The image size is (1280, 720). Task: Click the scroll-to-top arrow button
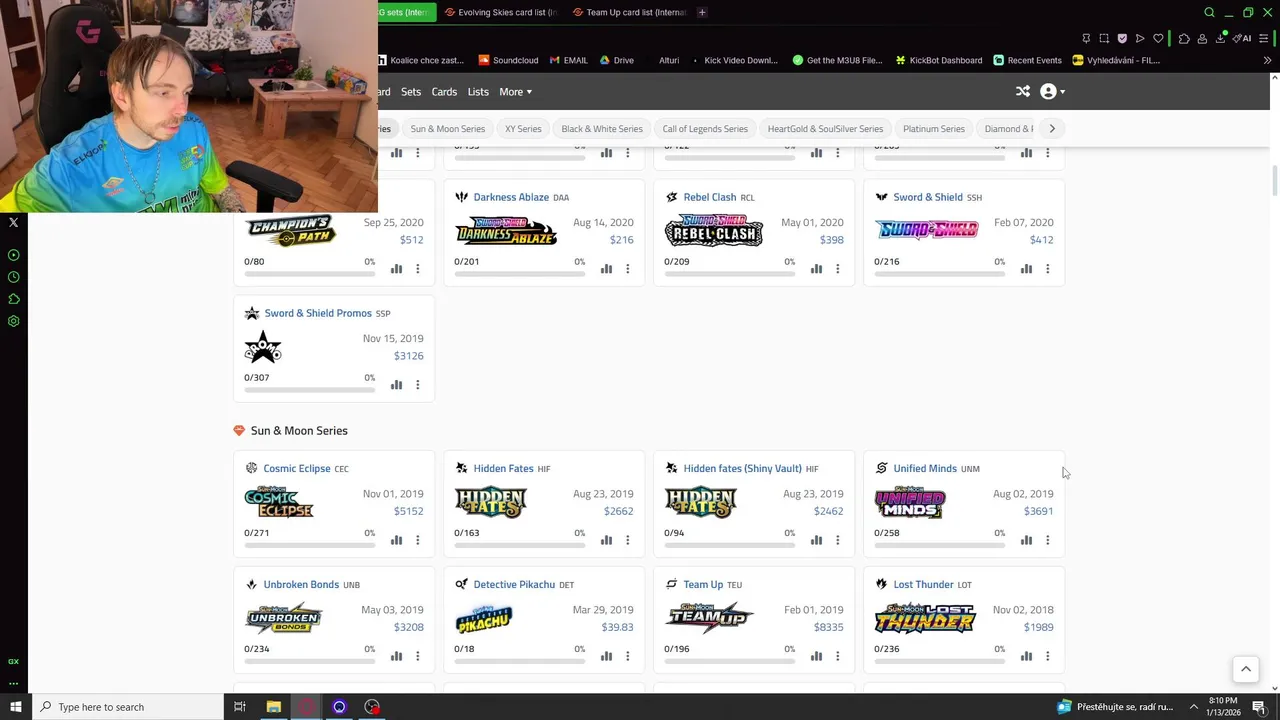[1246, 670]
